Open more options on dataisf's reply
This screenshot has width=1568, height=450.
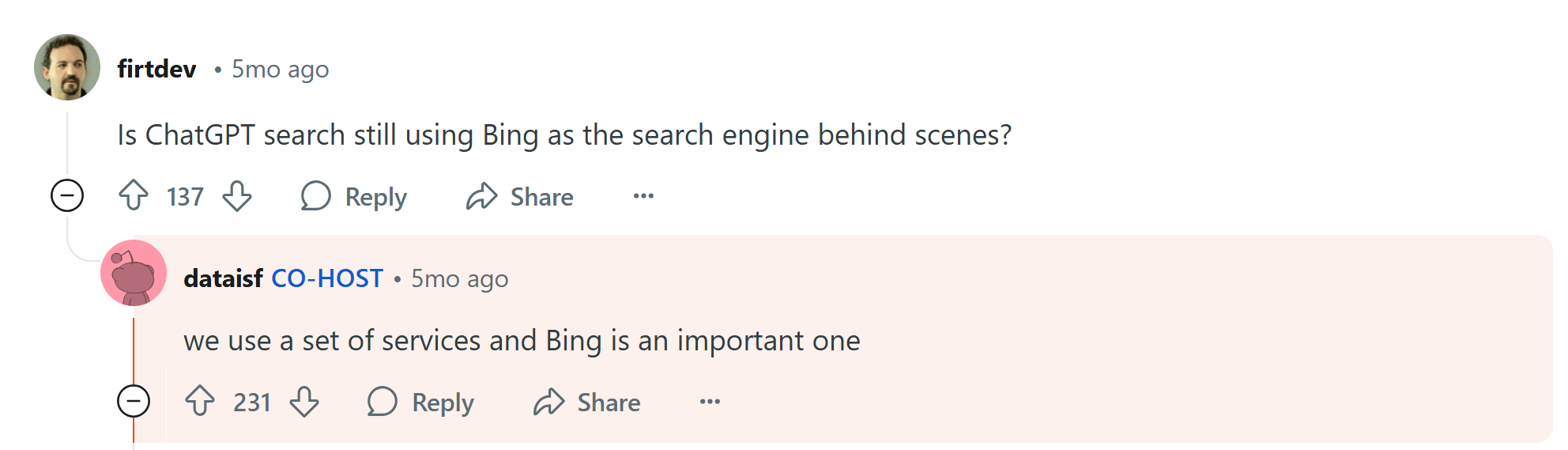(x=710, y=401)
